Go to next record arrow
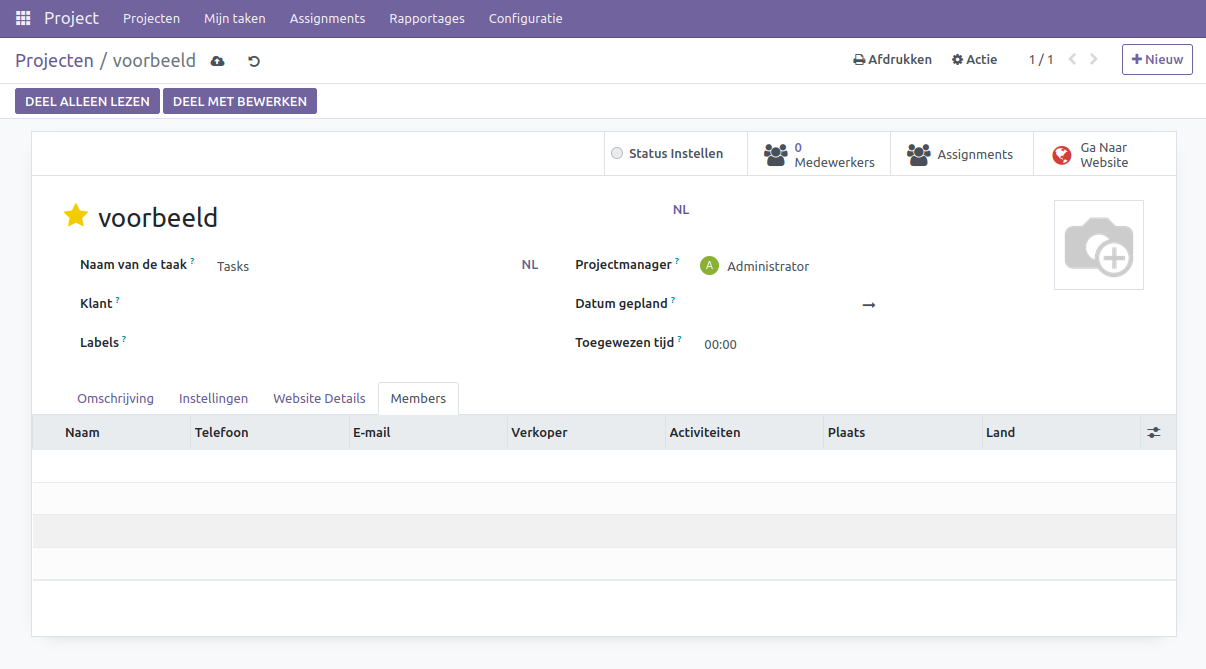The image size is (1206, 669). click(x=1094, y=59)
